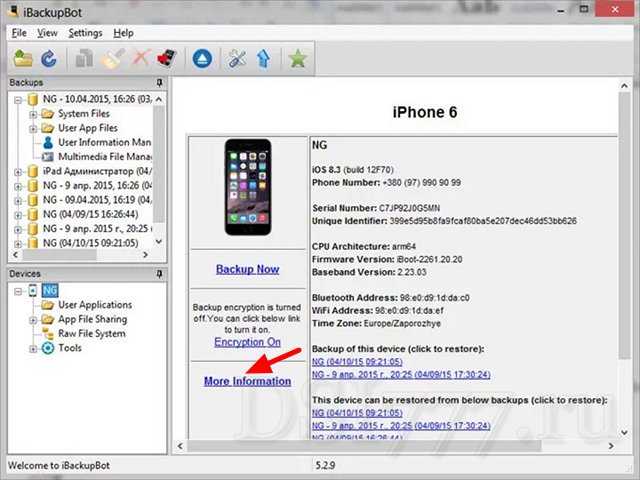Open the Settings menu

(x=85, y=33)
